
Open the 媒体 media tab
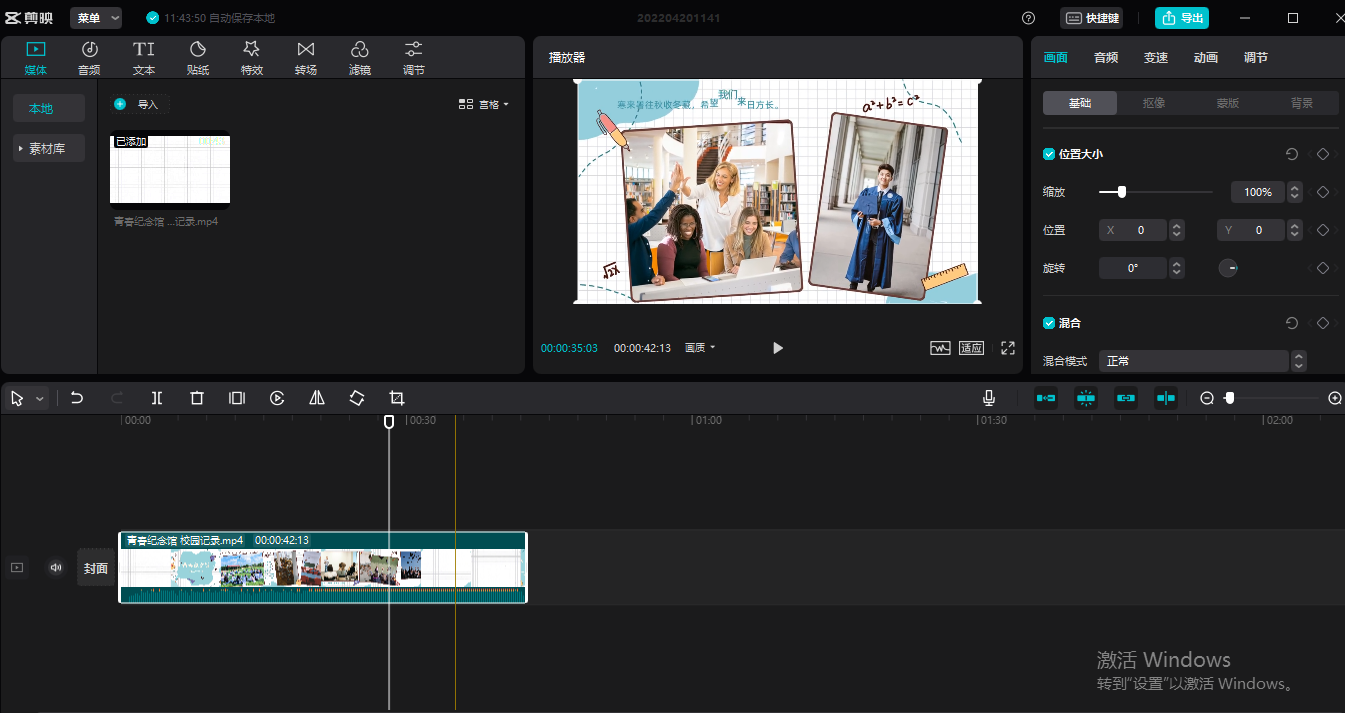tap(36, 58)
